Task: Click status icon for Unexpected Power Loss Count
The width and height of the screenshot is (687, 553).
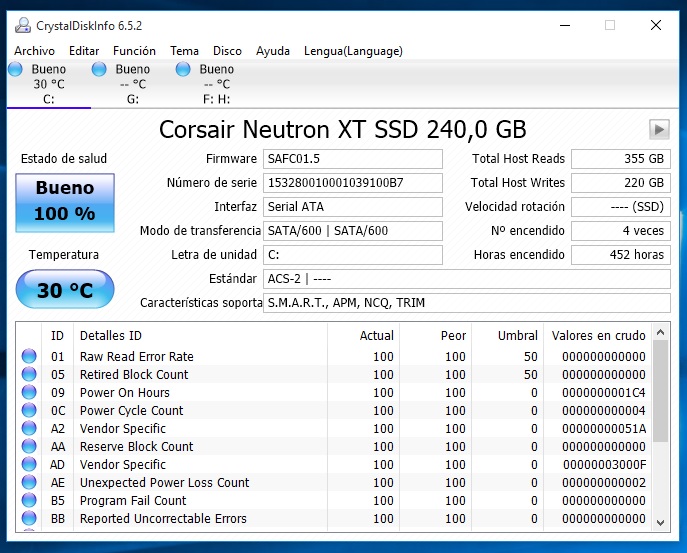Action: click(x=29, y=482)
